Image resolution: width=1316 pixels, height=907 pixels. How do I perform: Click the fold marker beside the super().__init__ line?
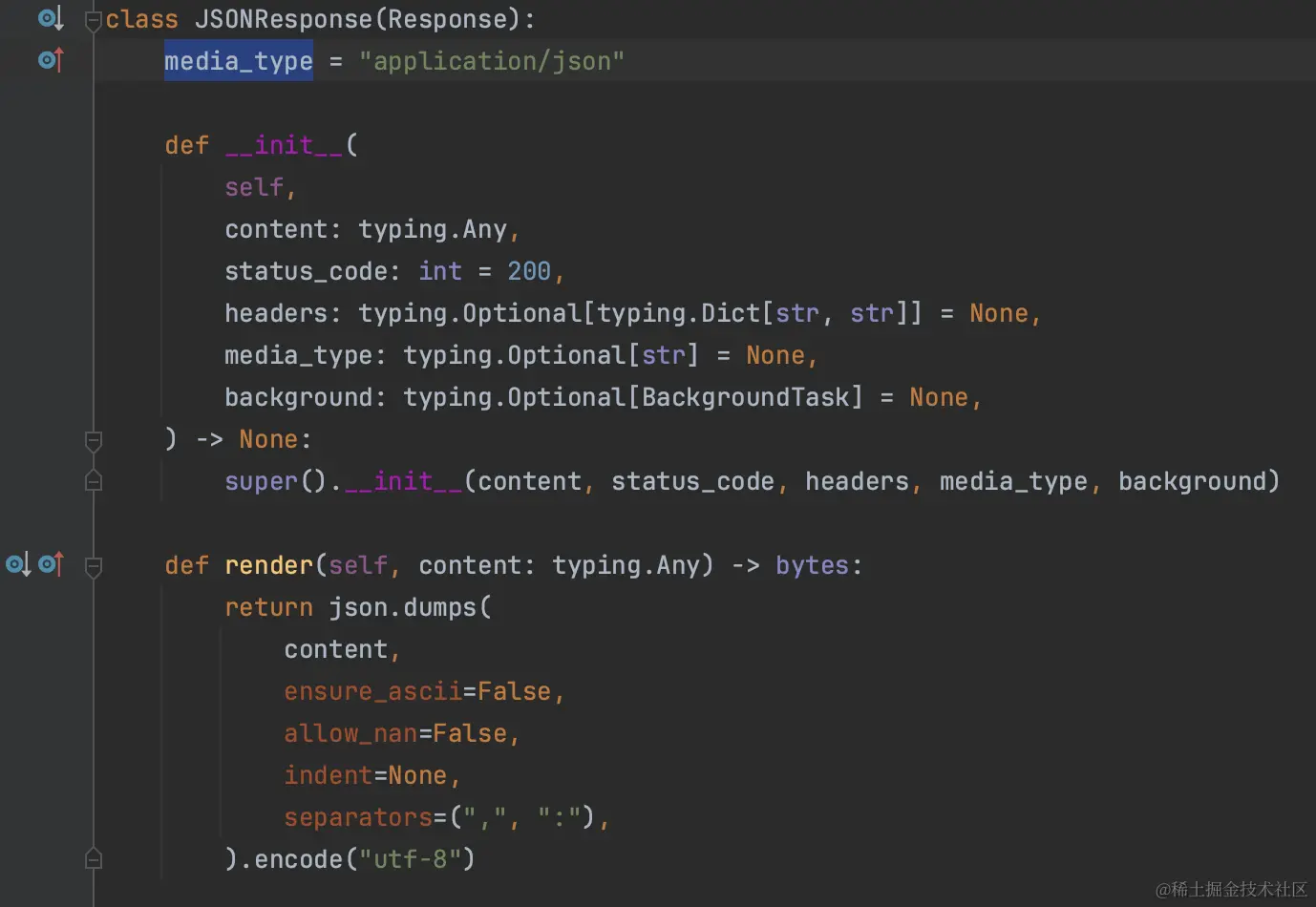coord(93,480)
